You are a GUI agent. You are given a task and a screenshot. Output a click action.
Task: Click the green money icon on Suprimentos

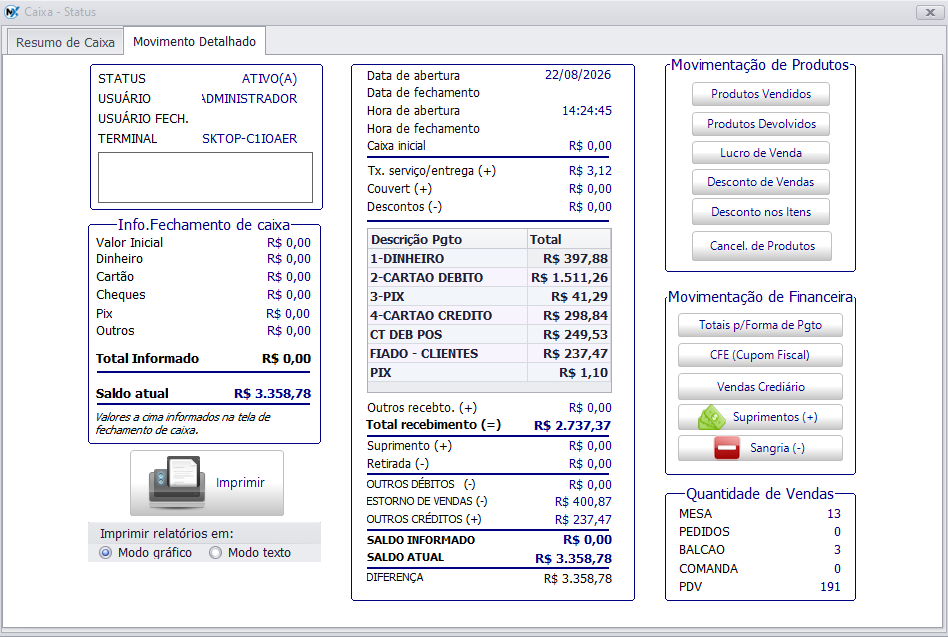point(712,417)
